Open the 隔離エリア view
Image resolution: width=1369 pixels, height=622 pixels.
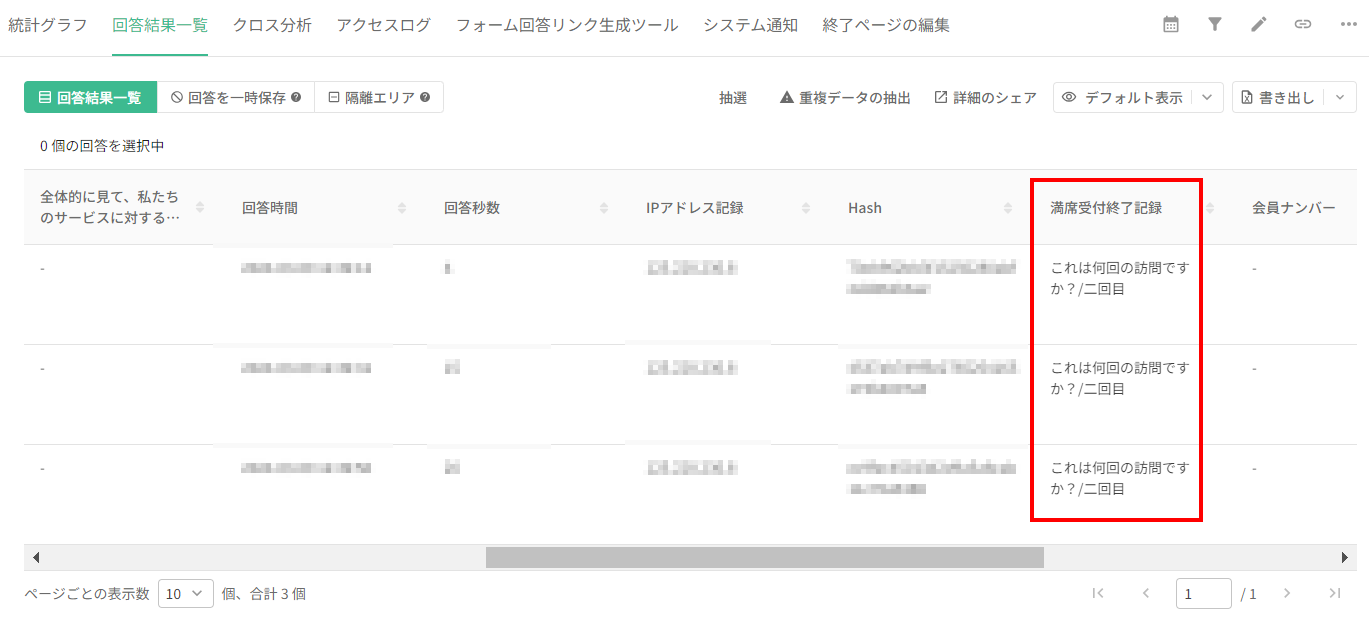379,98
